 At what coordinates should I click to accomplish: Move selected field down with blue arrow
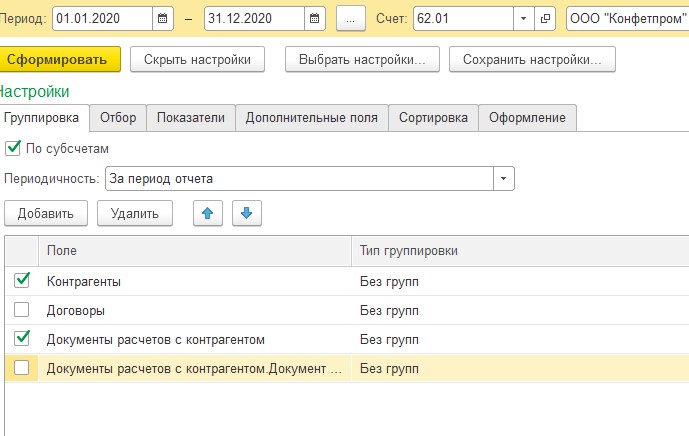pyautogui.click(x=247, y=213)
